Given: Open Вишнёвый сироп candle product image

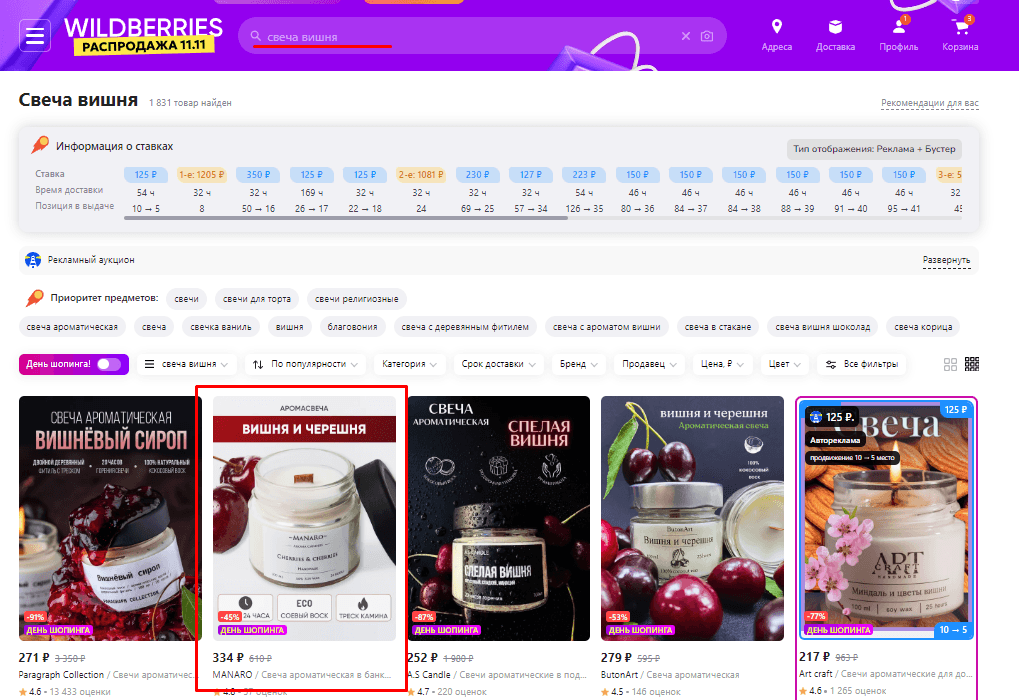Looking at the screenshot, I should point(110,518).
